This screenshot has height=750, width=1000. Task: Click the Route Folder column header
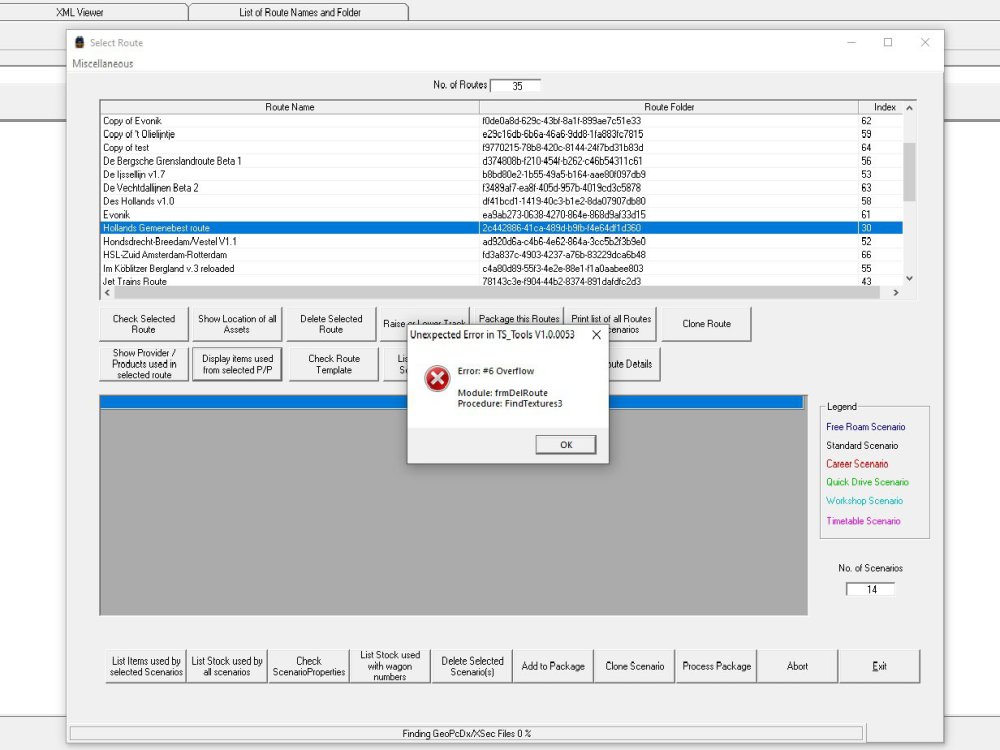coord(669,107)
